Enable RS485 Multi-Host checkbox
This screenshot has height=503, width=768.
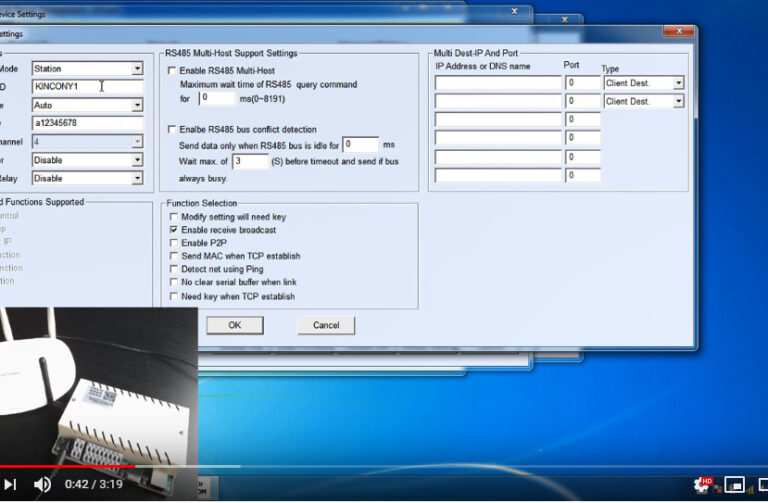pos(172,71)
